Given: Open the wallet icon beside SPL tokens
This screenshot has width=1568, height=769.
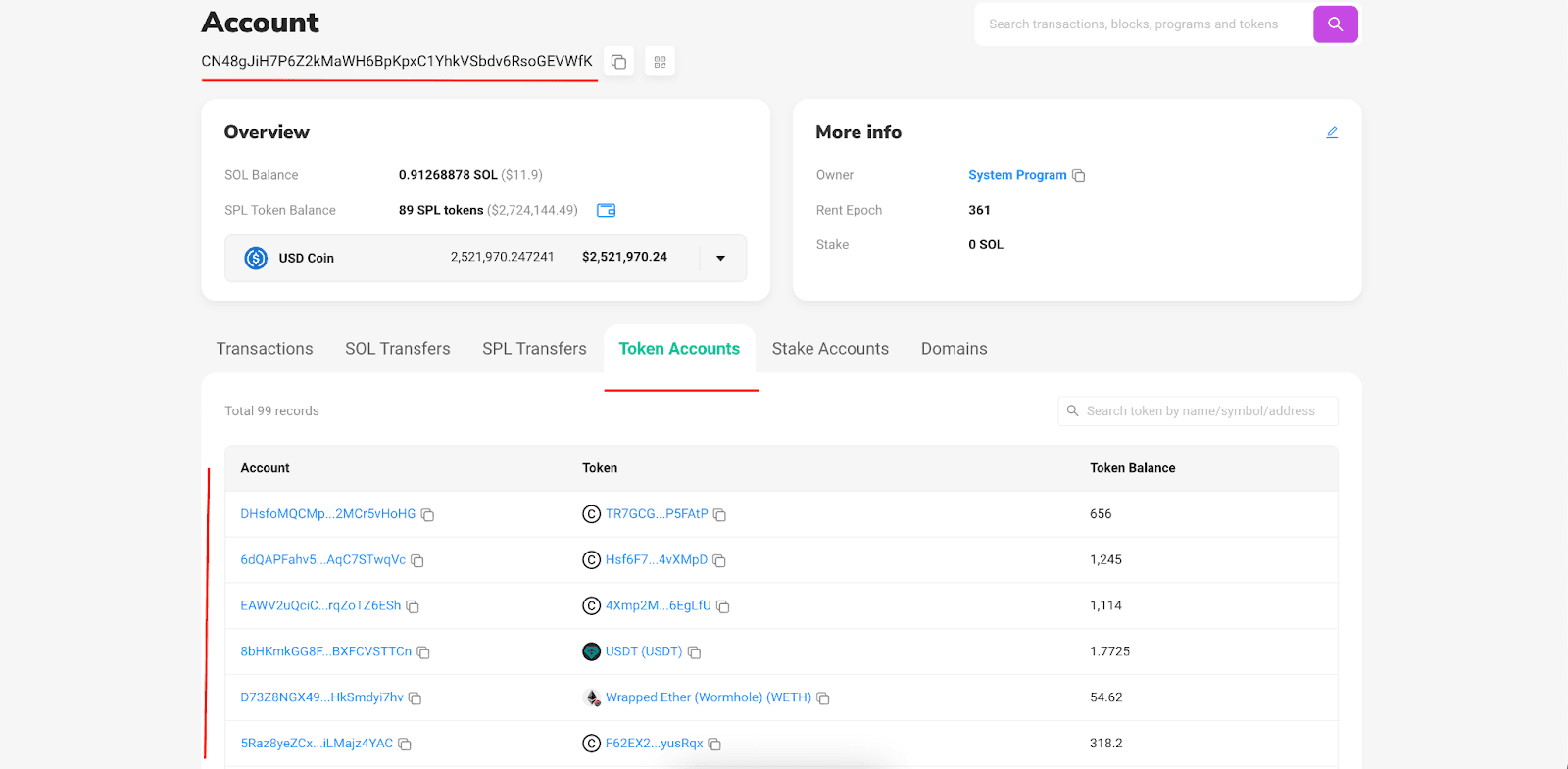Looking at the screenshot, I should pos(606,211).
